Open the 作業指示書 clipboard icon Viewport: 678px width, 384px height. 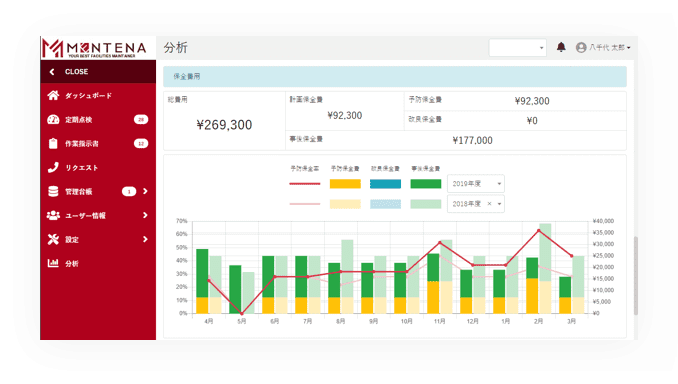(53, 143)
